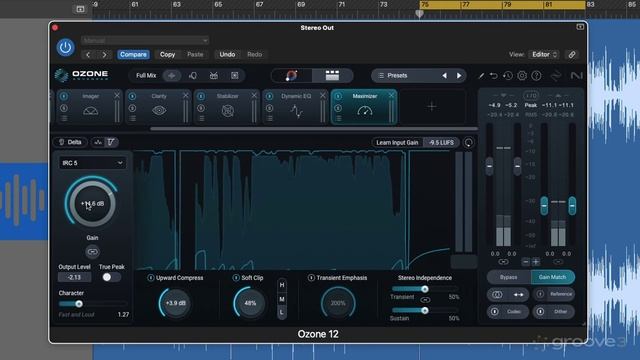Toggle the Maximizer module power

point(338,96)
